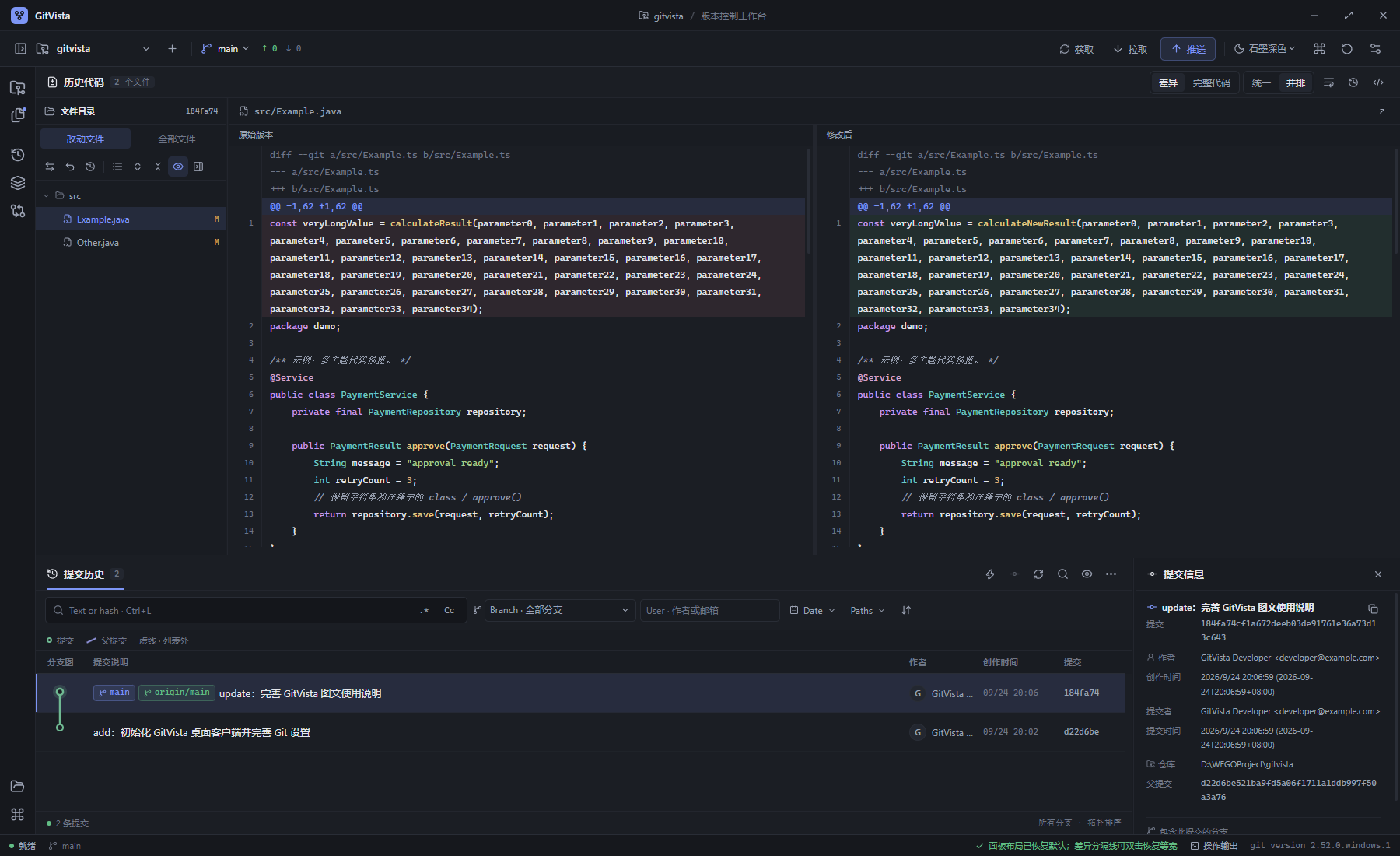Select Other.java in the file tree

pos(131,243)
